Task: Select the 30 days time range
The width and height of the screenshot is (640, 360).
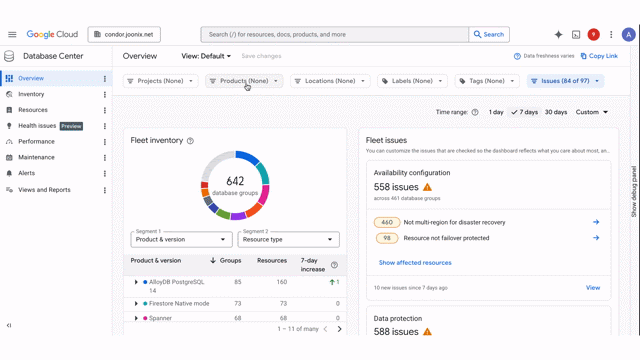Action: point(556,112)
